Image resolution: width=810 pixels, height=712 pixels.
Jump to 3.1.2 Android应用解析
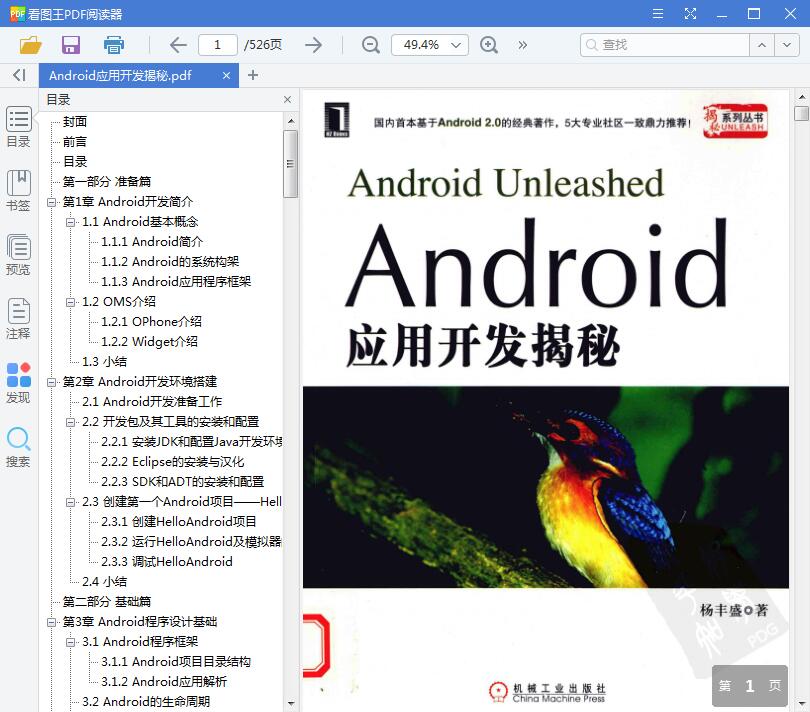point(164,682)
